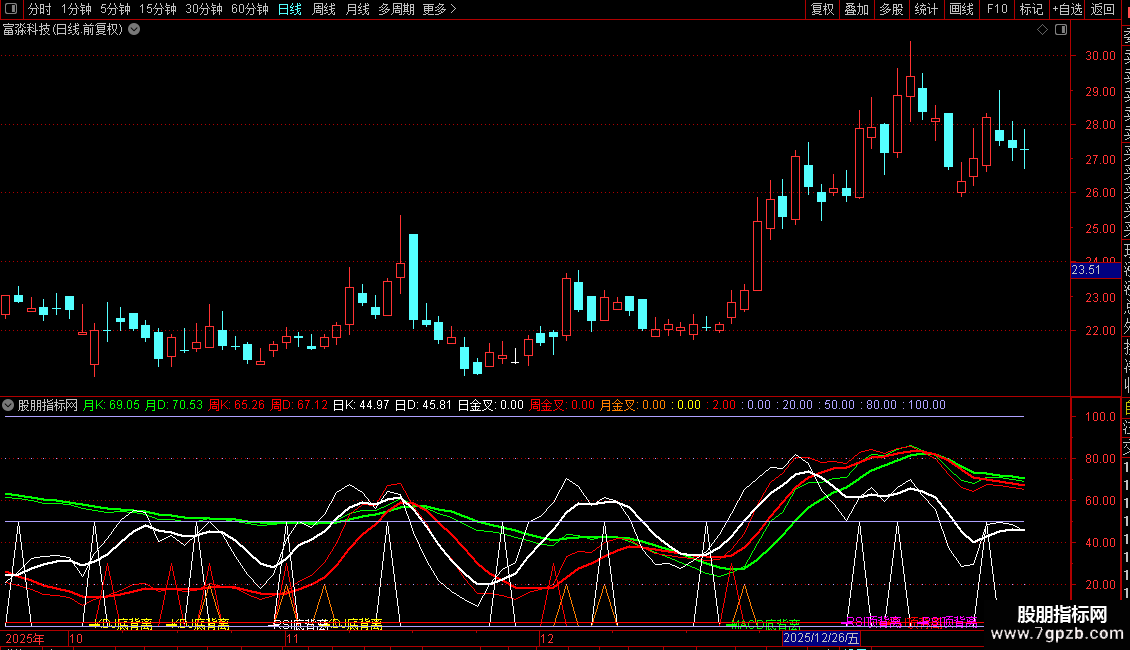The height and width of the screenshot is (650, 1130).
Task: Switch to 周线 weekly chart
Action: (x=324, y=9)
